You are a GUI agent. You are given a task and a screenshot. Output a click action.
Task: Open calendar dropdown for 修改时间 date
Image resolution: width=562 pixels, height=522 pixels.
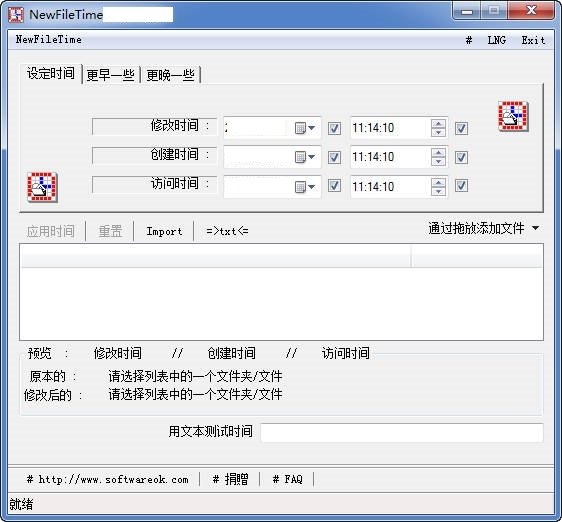click(x=305, y=128)
